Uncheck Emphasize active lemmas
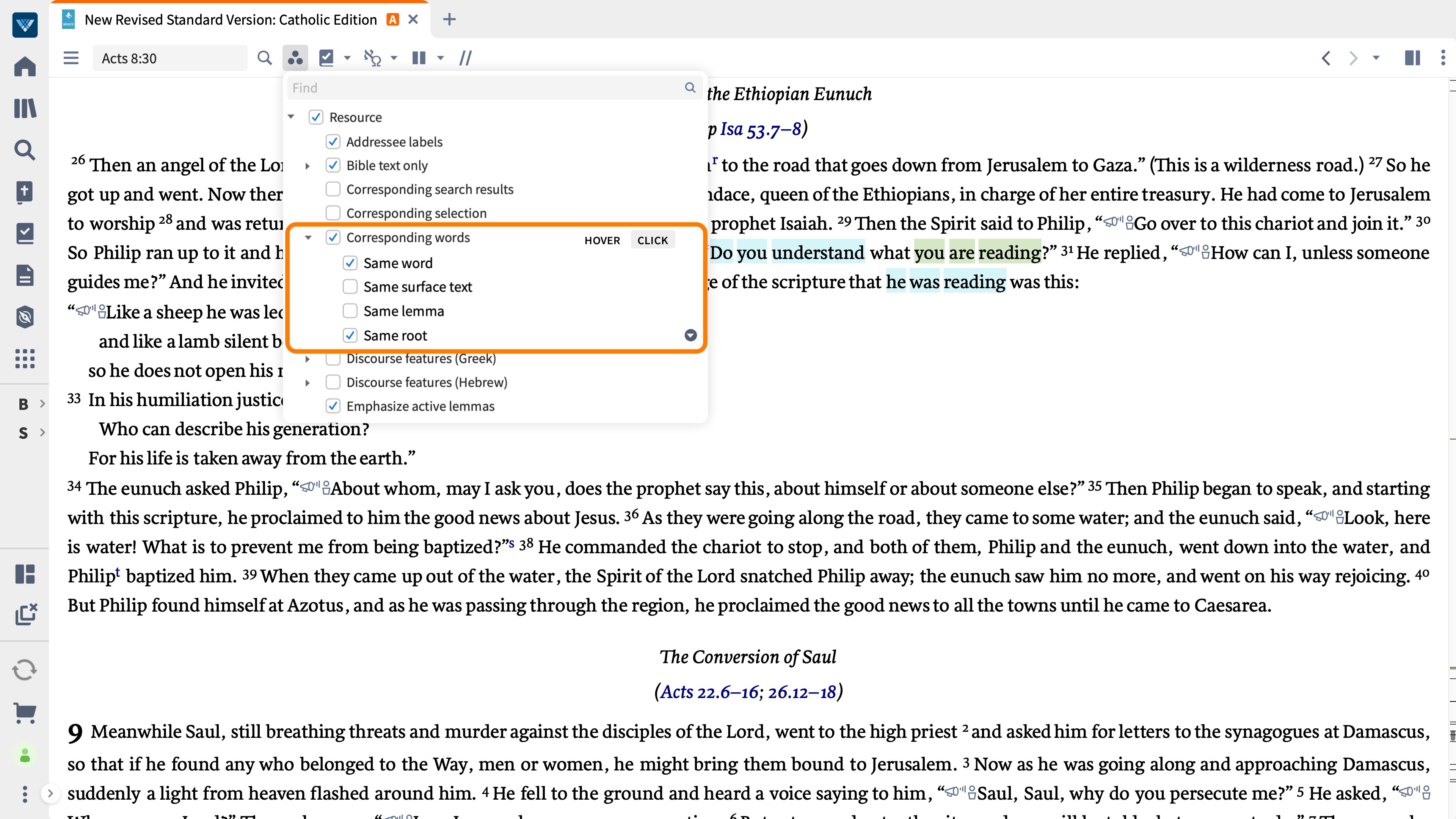The height and width of the screenshot is (819, 1456). pyautogui.click(x=334, y=406)
